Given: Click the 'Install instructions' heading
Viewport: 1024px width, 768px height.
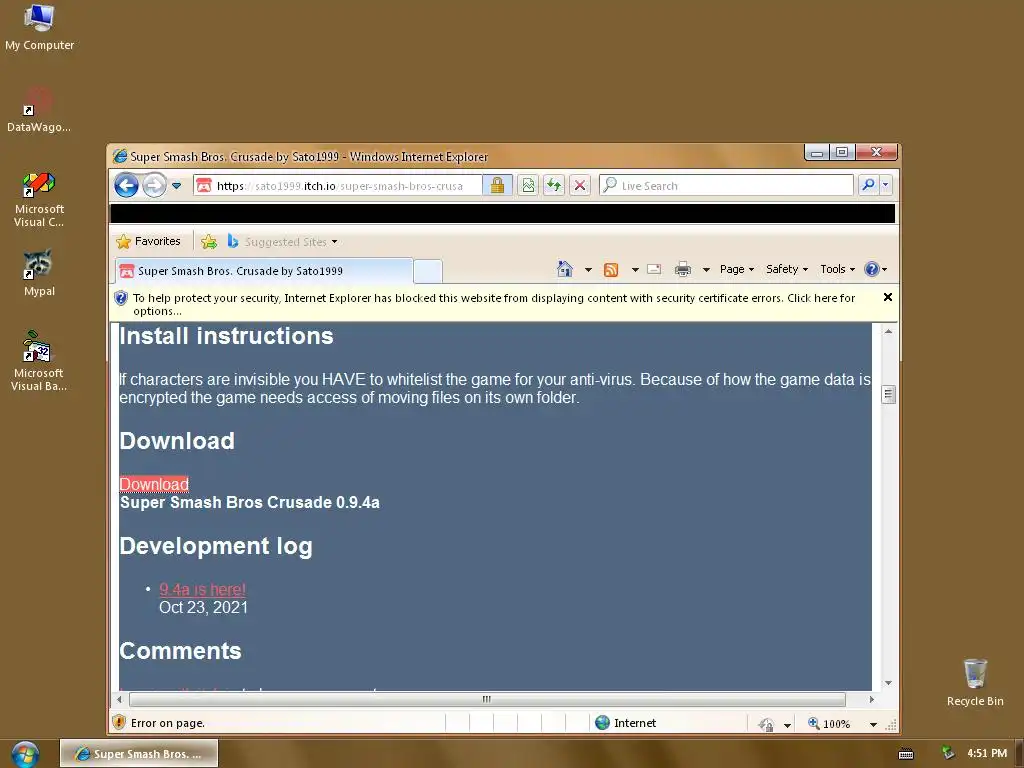Looking at the screenshot, I should [x=226, y=336].
